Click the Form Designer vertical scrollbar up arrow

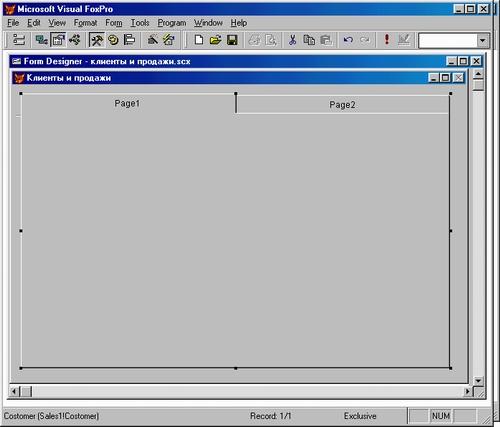pyautogui.click(x=478, y=74)
